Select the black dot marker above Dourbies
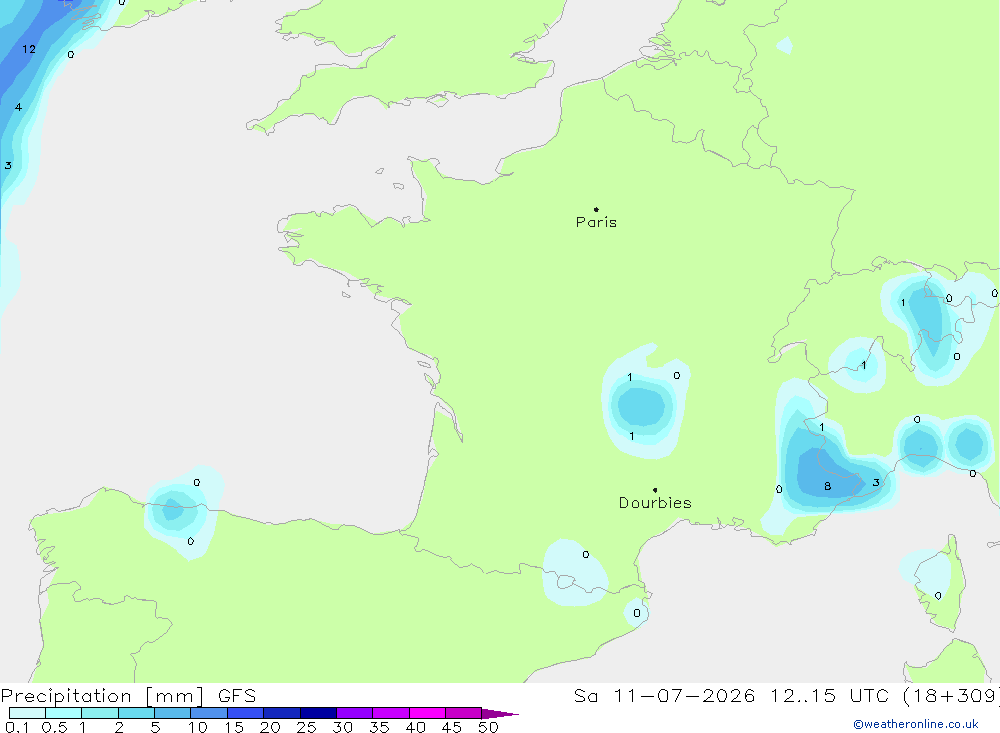The width and height of the screenshot is (1000, 733). click(655, 490)
